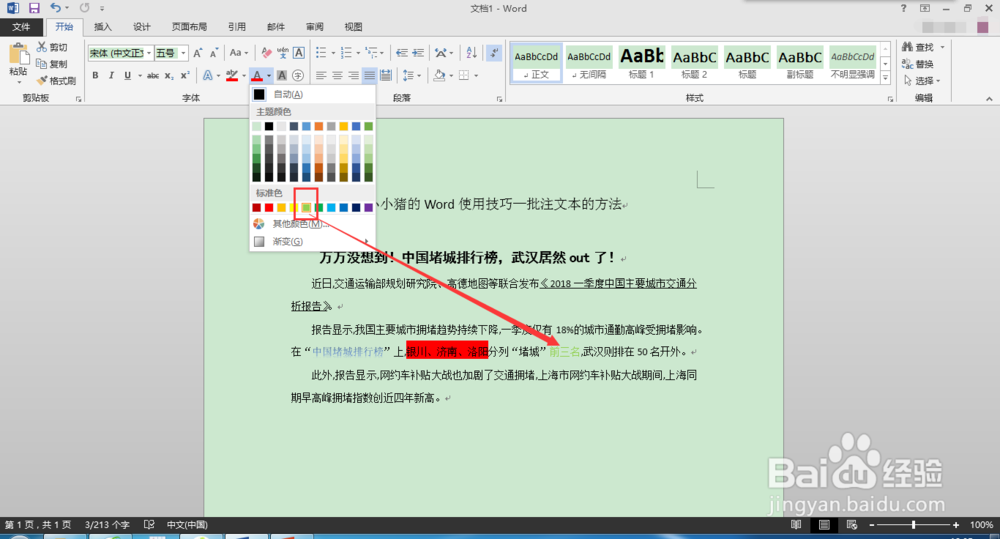Click the grow font size icon

pyautogui.click(x=198, y=53)
